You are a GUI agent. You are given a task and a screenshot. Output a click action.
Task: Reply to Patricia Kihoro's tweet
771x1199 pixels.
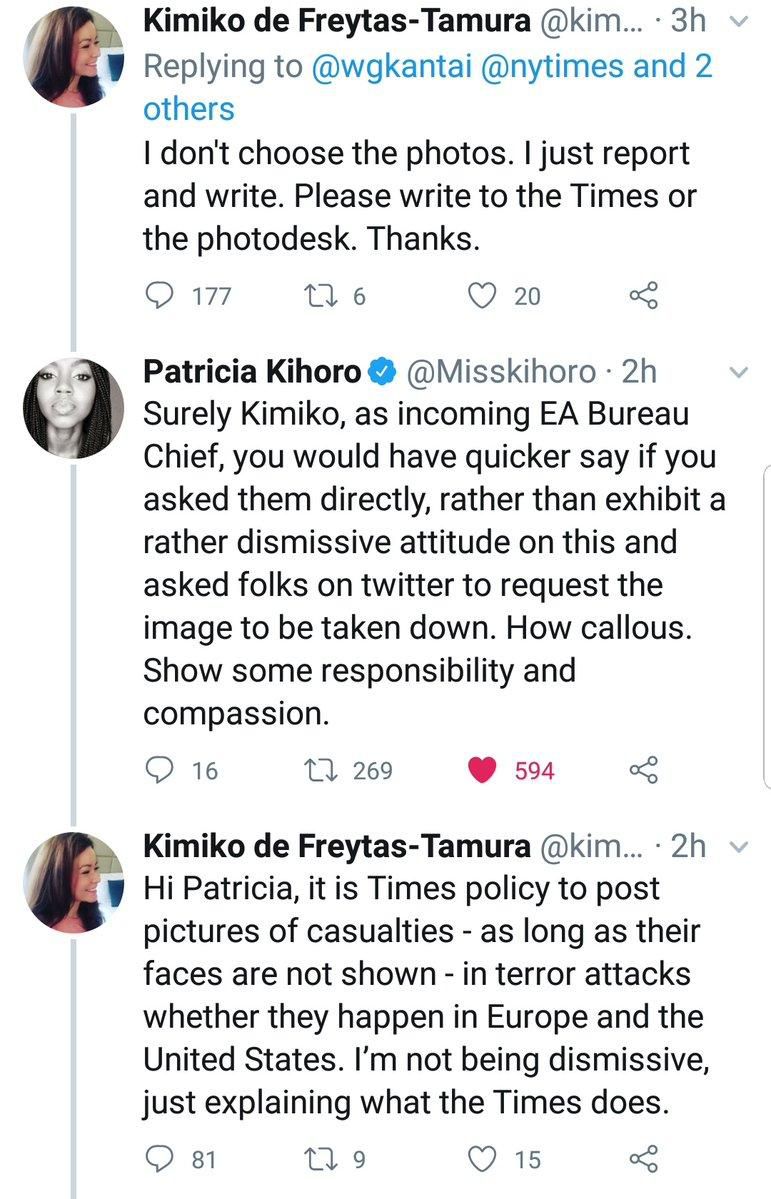[x=159, y=770]
